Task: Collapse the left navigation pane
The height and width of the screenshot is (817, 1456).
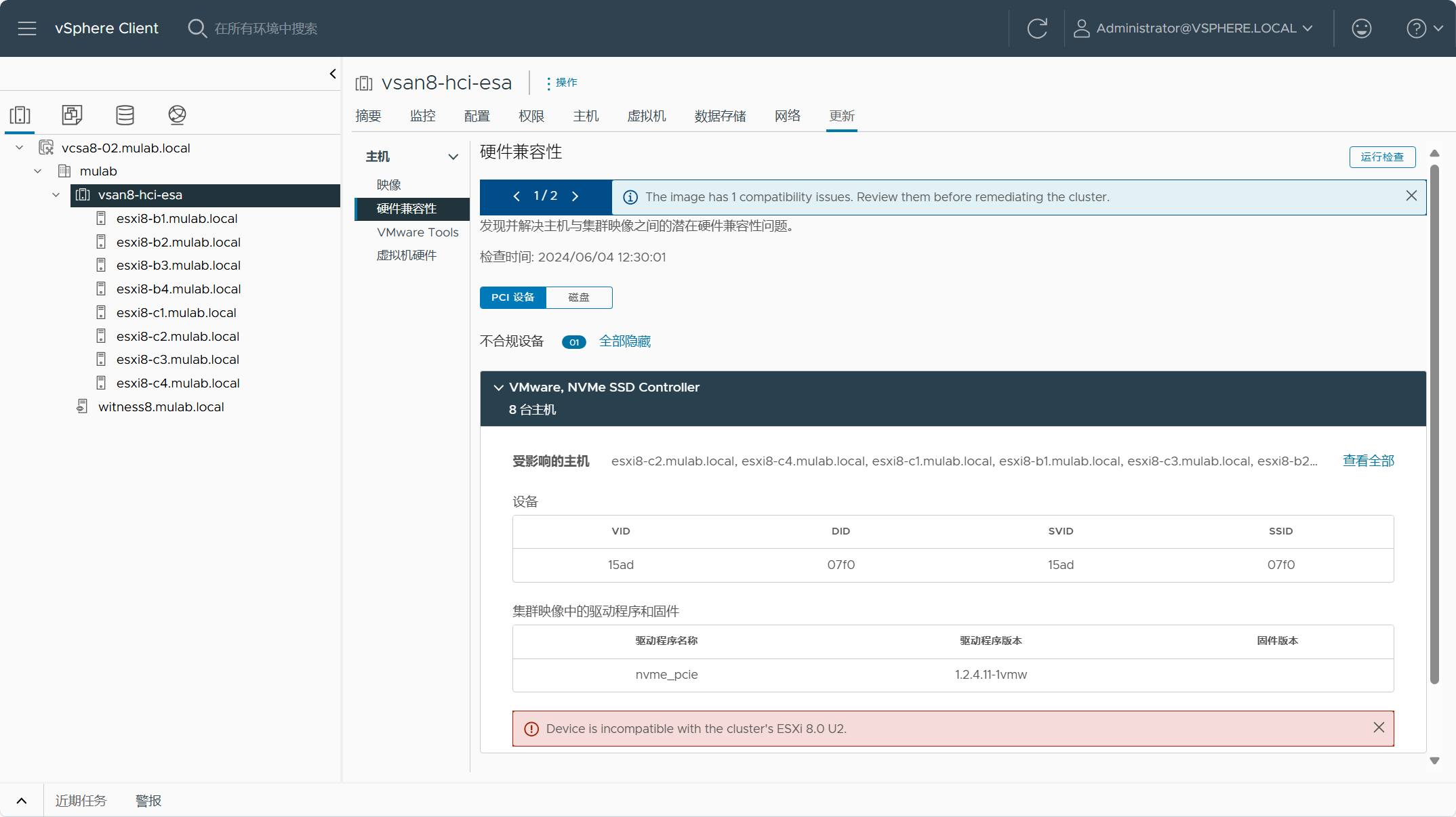Action: (332, 74)
